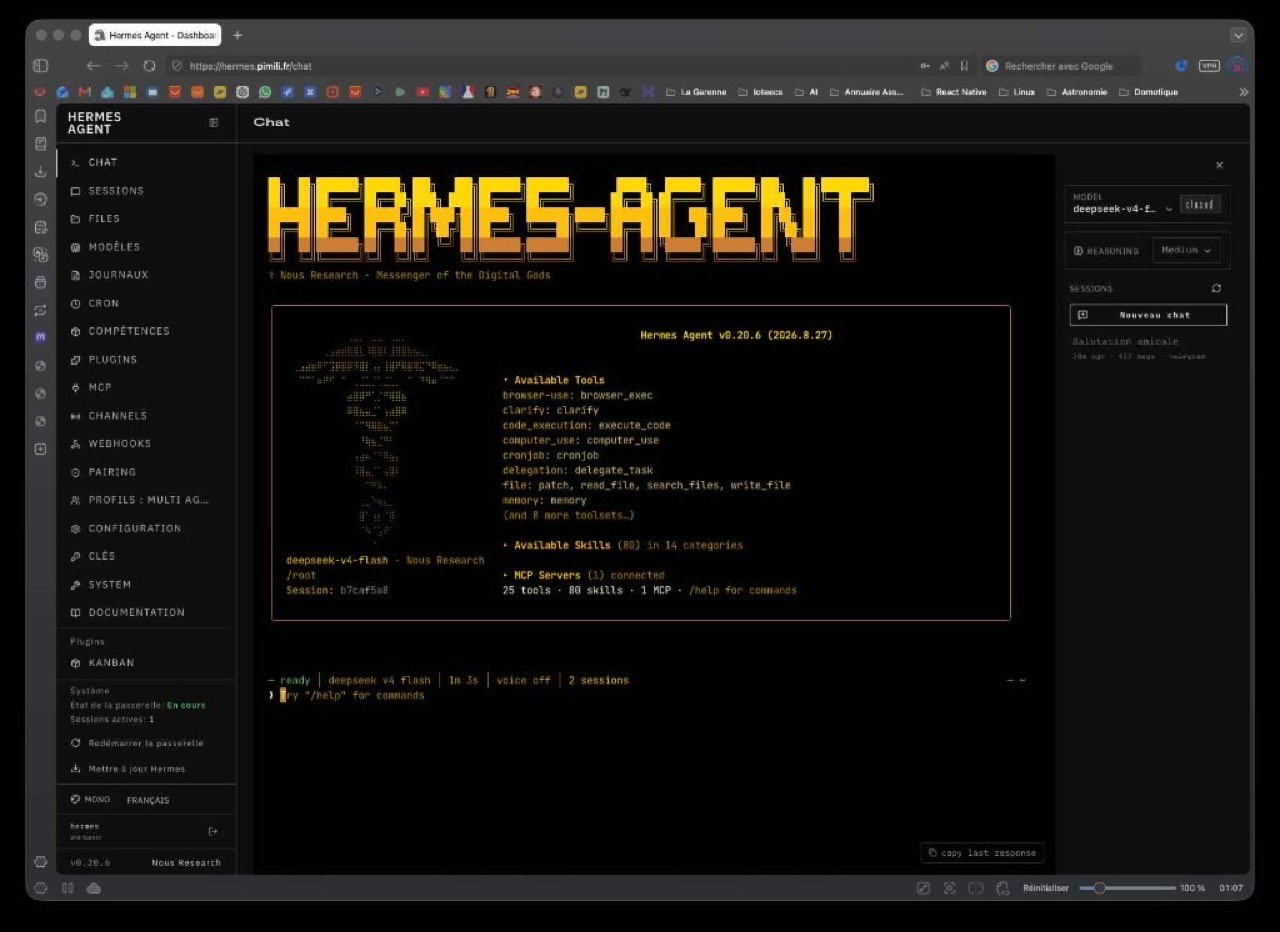Open the 'Salutation amicale' session
The image size is (1280, 932).
point(1147,347)
